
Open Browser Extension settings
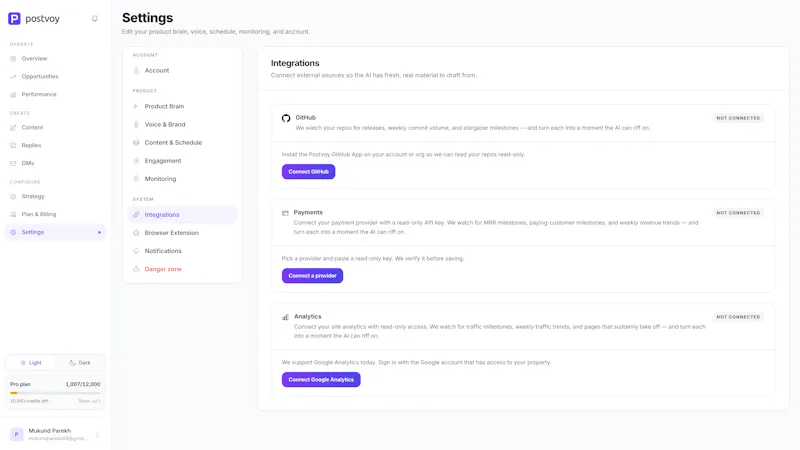click(x=183, y=233)
